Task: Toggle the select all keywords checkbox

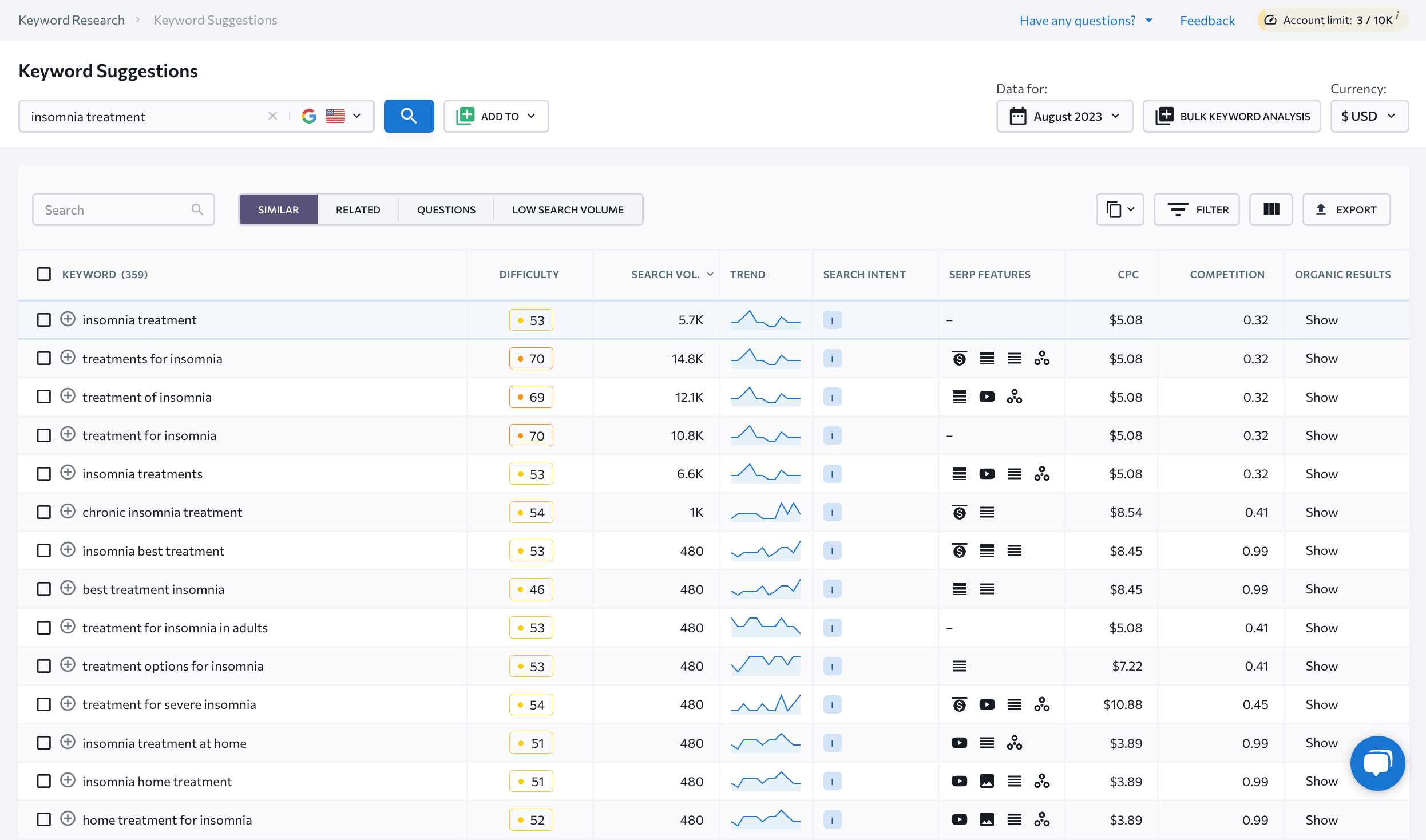Action: click(x=44, y=274)
